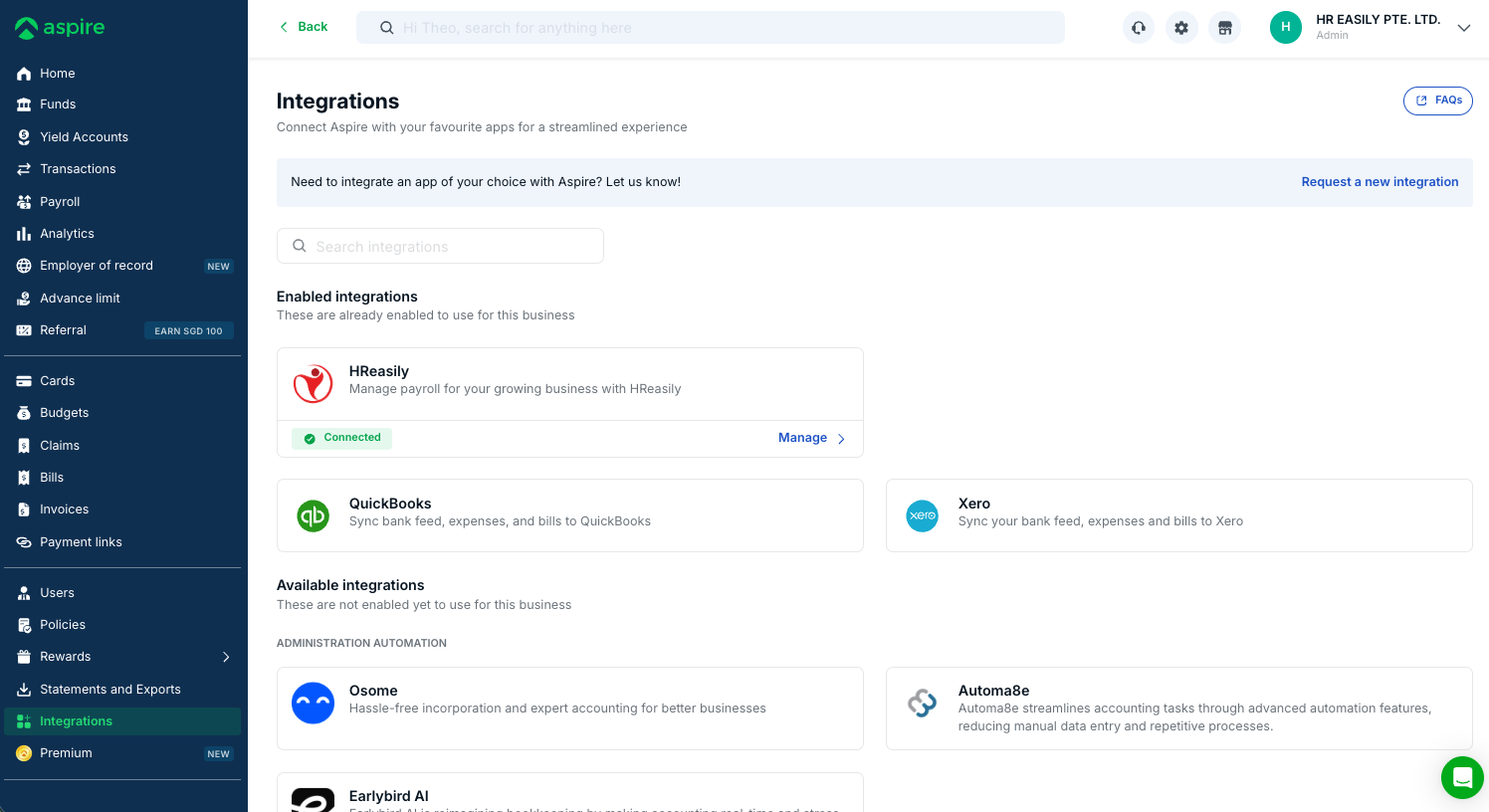Select the Yield Accounts icon
Viewport: 1489px width, 812px height.
click(24, 136)
